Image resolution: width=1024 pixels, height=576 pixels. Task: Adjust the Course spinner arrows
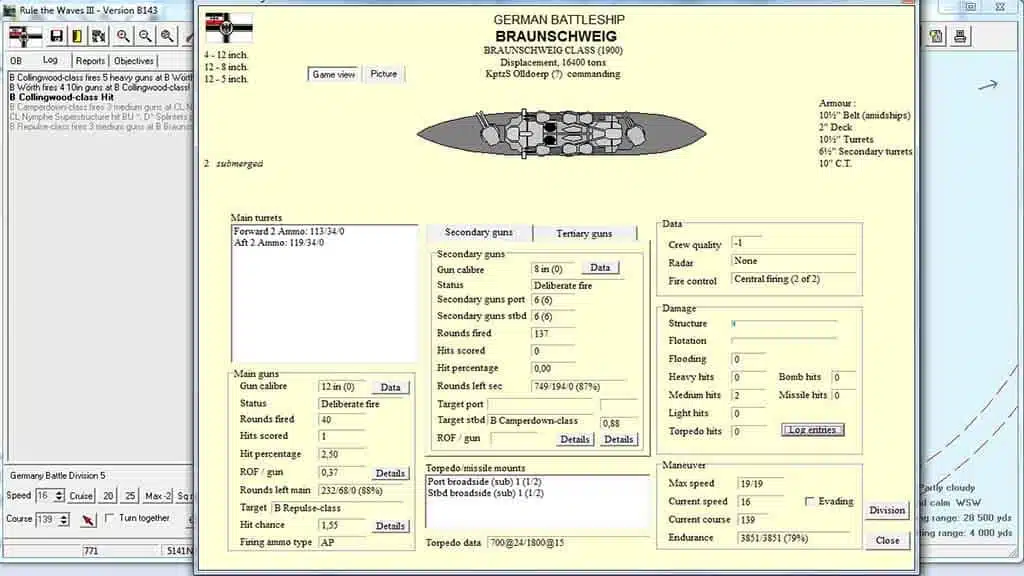click(63, 520)
